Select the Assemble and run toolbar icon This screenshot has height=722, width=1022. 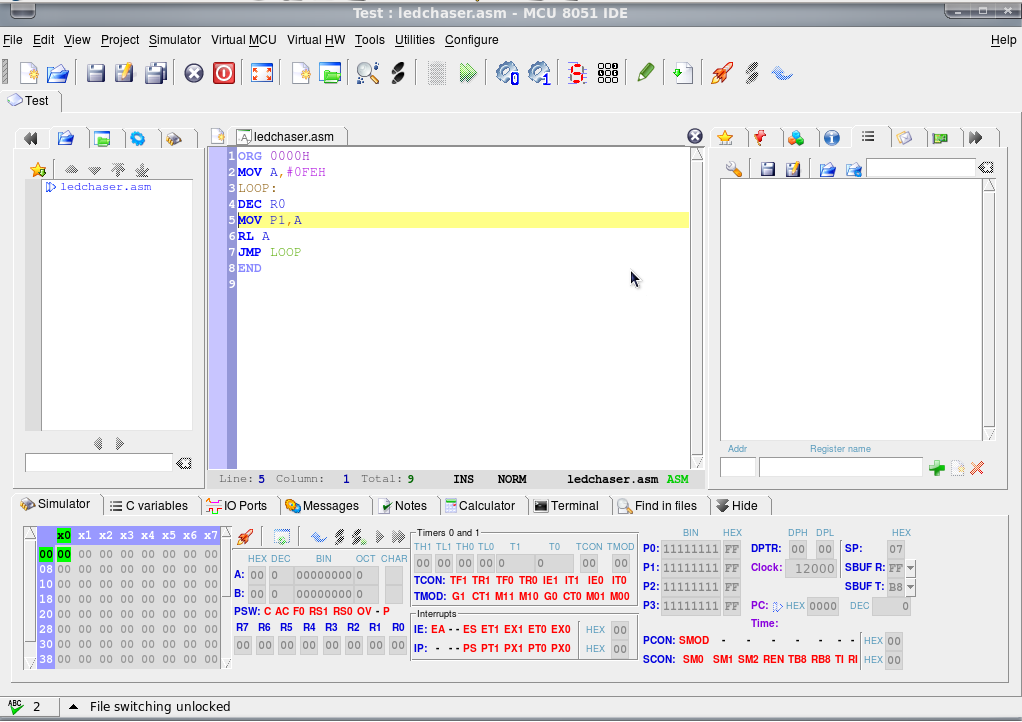[x=468, y=72]
